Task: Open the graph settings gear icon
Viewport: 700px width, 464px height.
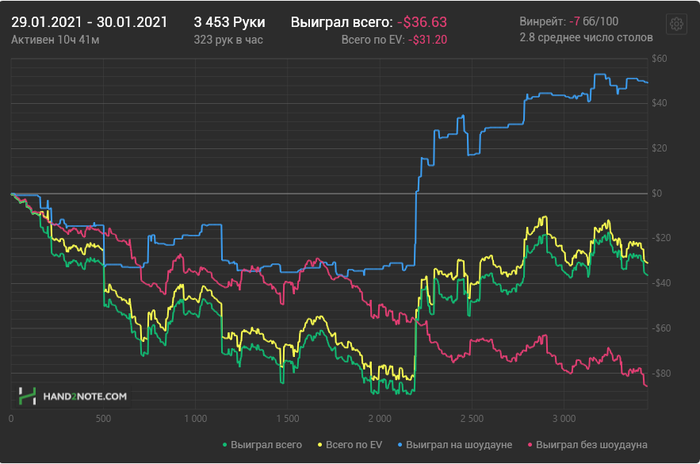Action: click(x=676, y=24)
